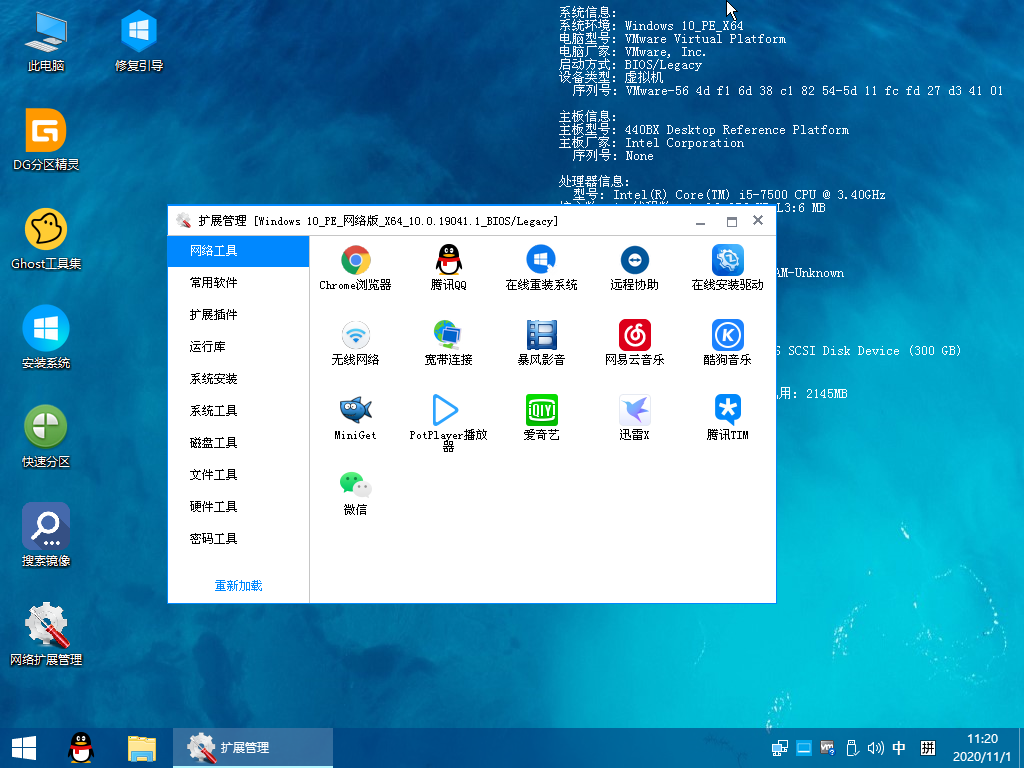
Task: Select 此电脑 desktop icon
Action: click(46, 40)
